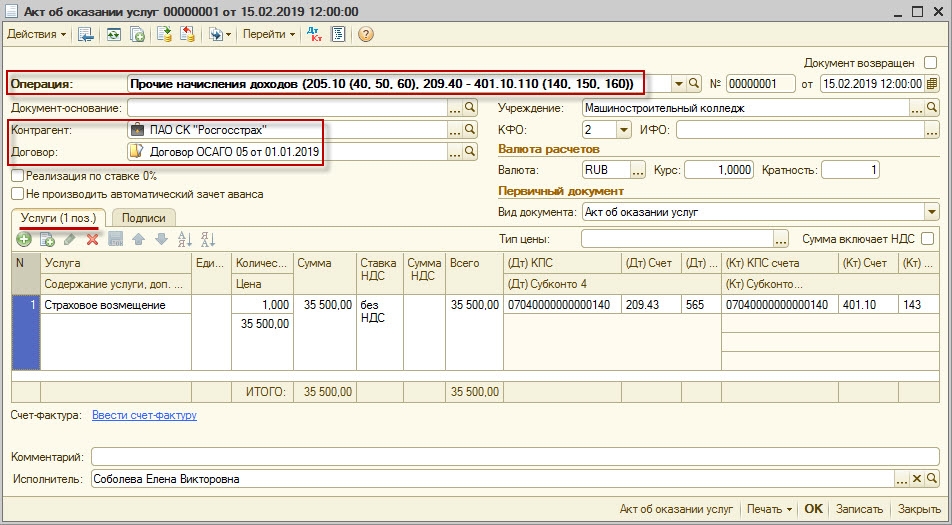Viewport: 952px width, 525px height.
Task: Open the create-based-on dropdown arrow
Action: (228, 35)
